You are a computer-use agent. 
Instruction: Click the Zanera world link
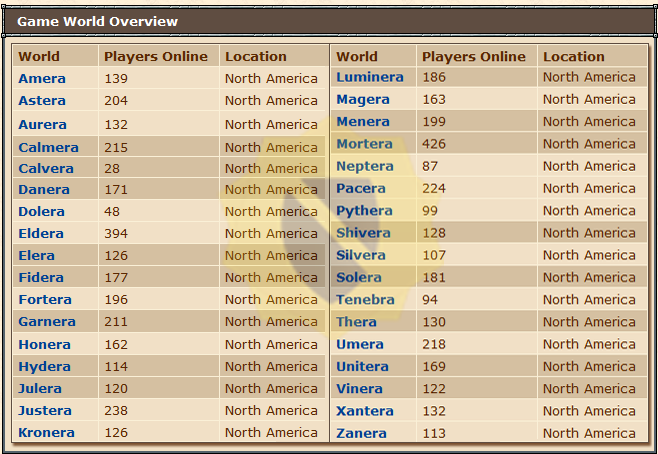[361, 433]
